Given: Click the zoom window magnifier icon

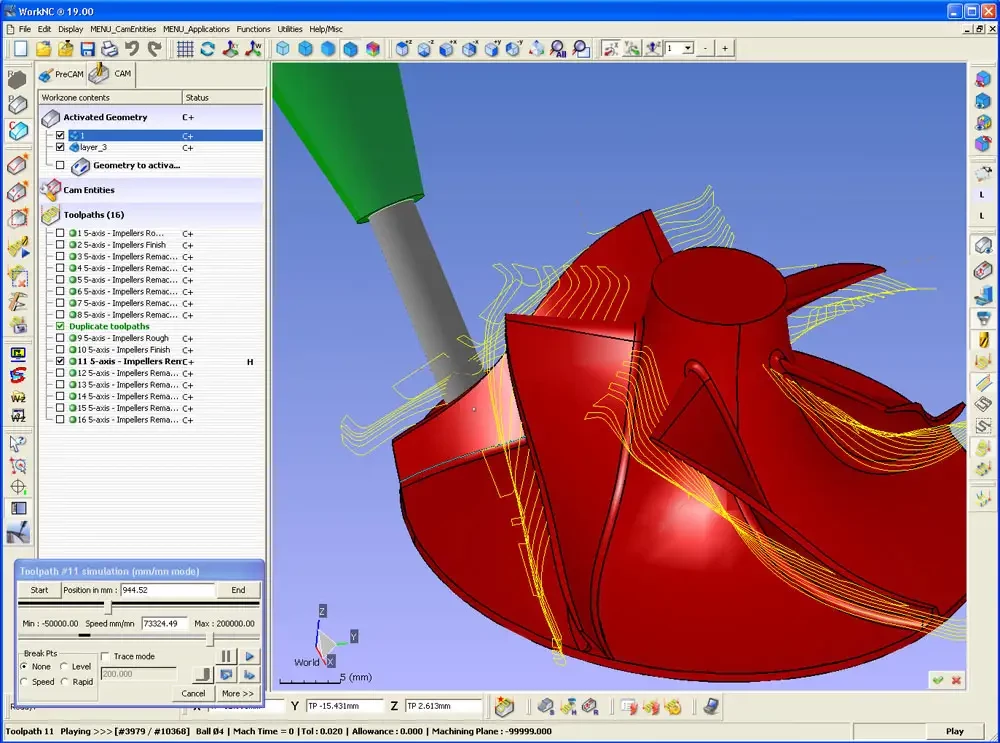Looking at the screenshot, I should point(580,48).
